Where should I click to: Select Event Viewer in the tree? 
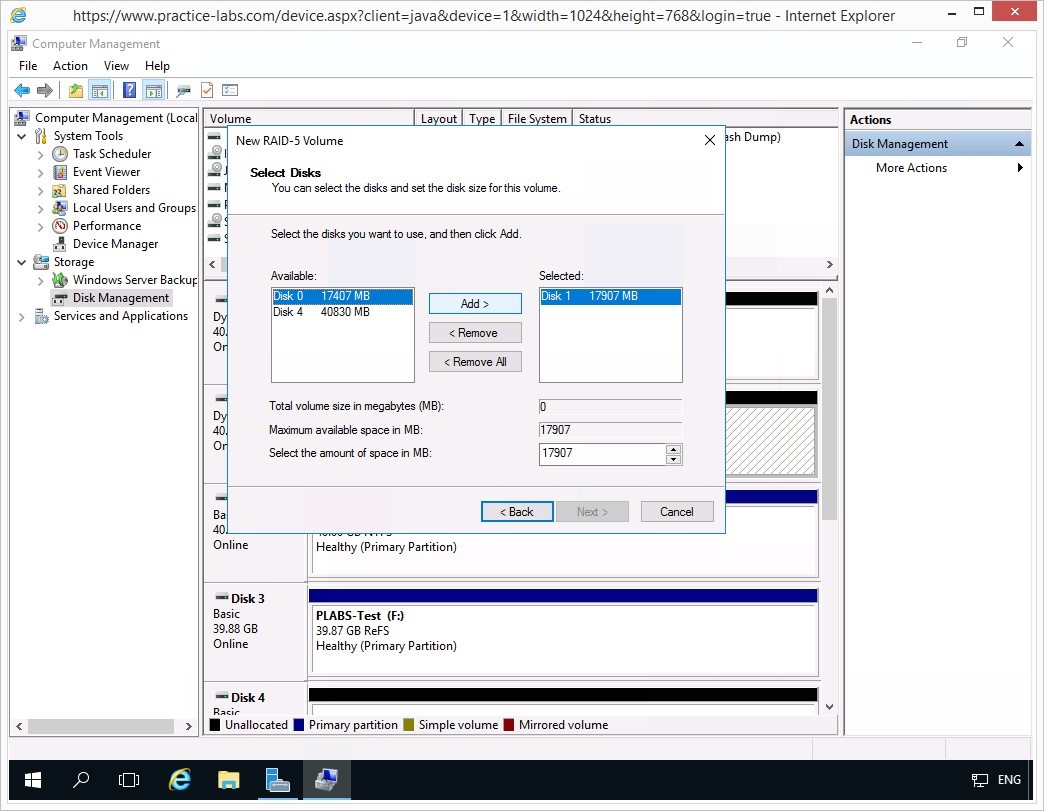(x=106, y=172)
